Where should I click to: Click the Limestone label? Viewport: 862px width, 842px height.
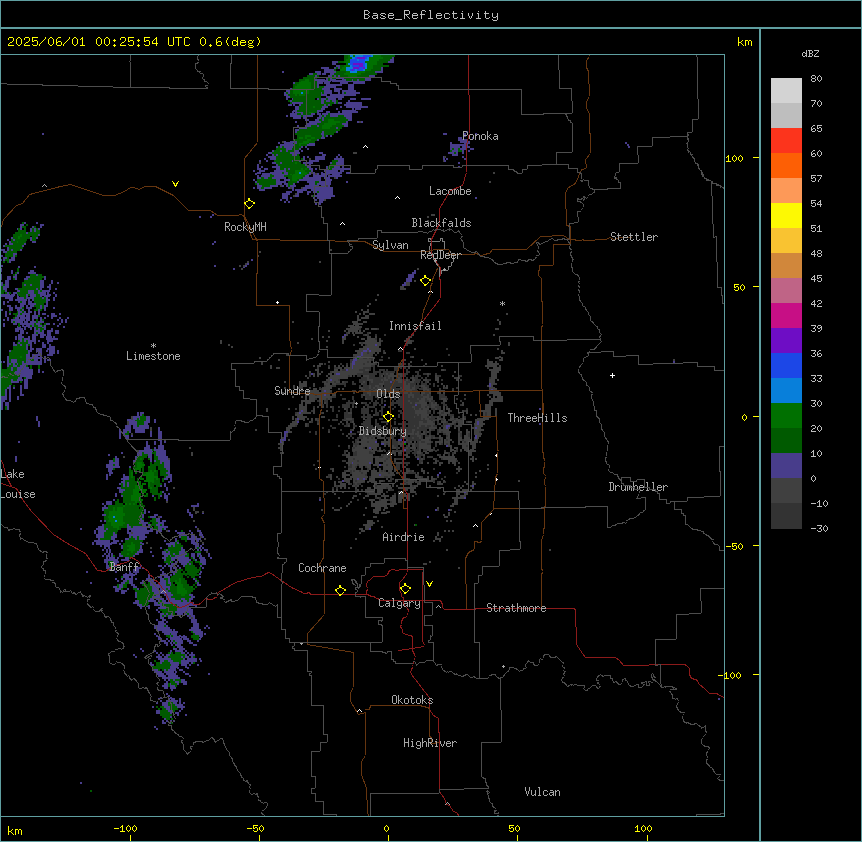tap(153, 356)
